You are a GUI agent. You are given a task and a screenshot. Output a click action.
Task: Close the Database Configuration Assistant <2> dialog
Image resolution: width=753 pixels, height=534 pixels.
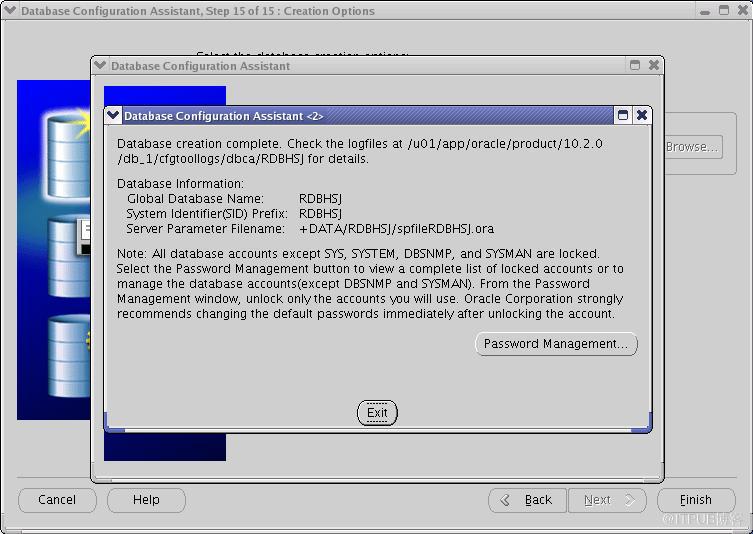(642, 115)
